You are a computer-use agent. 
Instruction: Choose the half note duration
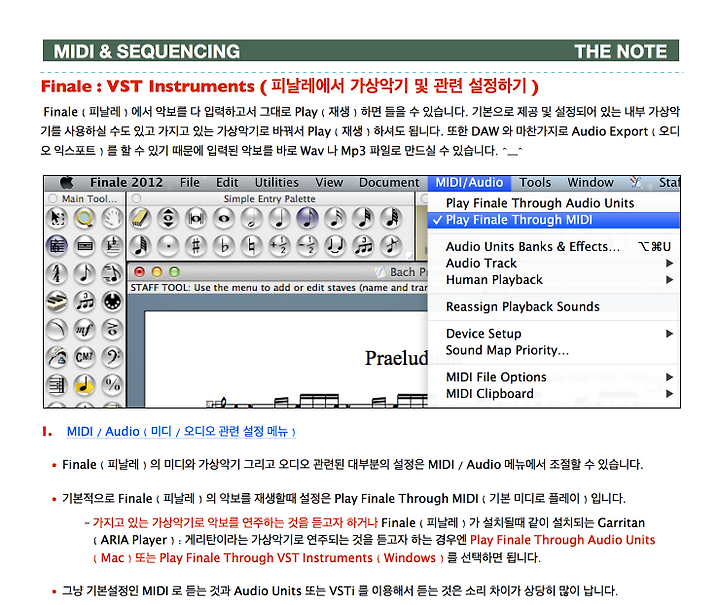[x=252, y=218]
